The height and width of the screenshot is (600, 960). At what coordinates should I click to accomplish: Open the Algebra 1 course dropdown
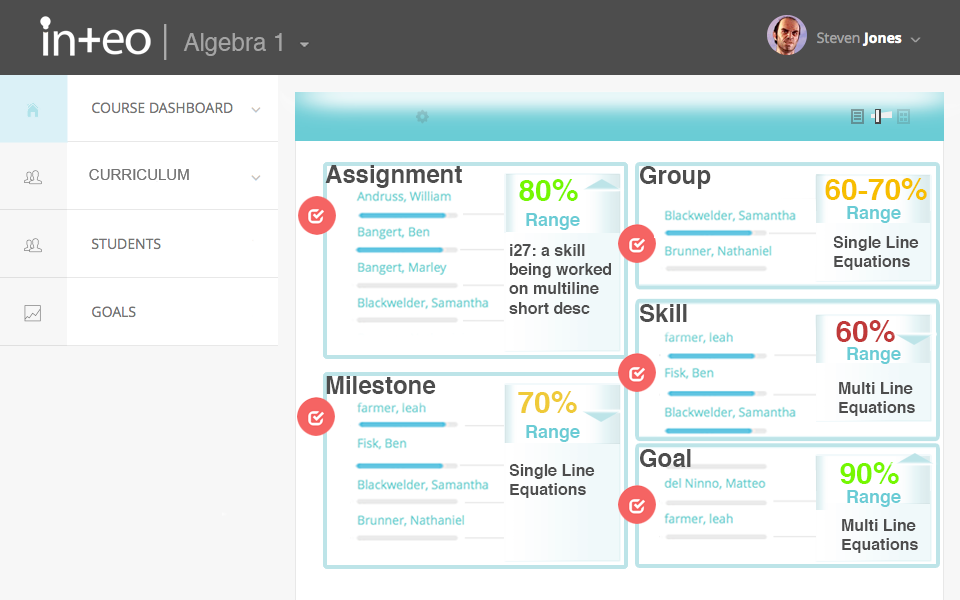click(x=304, y=44)
